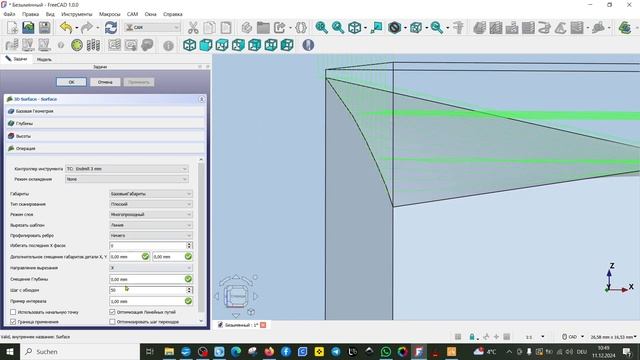Open the Вид menu
This screenshot has width=640, height=360.
50,14
